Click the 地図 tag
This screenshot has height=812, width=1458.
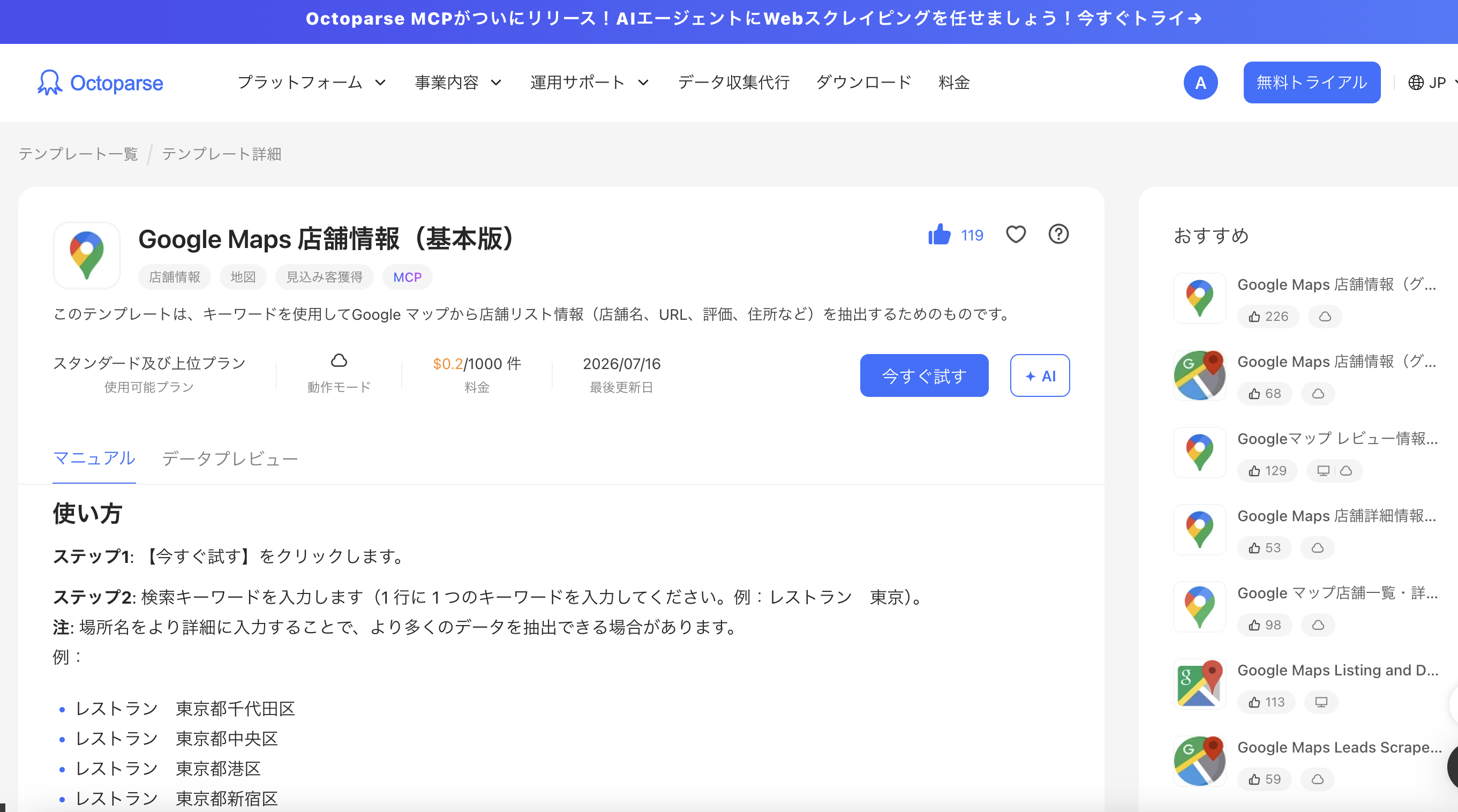click(x=243, y=277)
